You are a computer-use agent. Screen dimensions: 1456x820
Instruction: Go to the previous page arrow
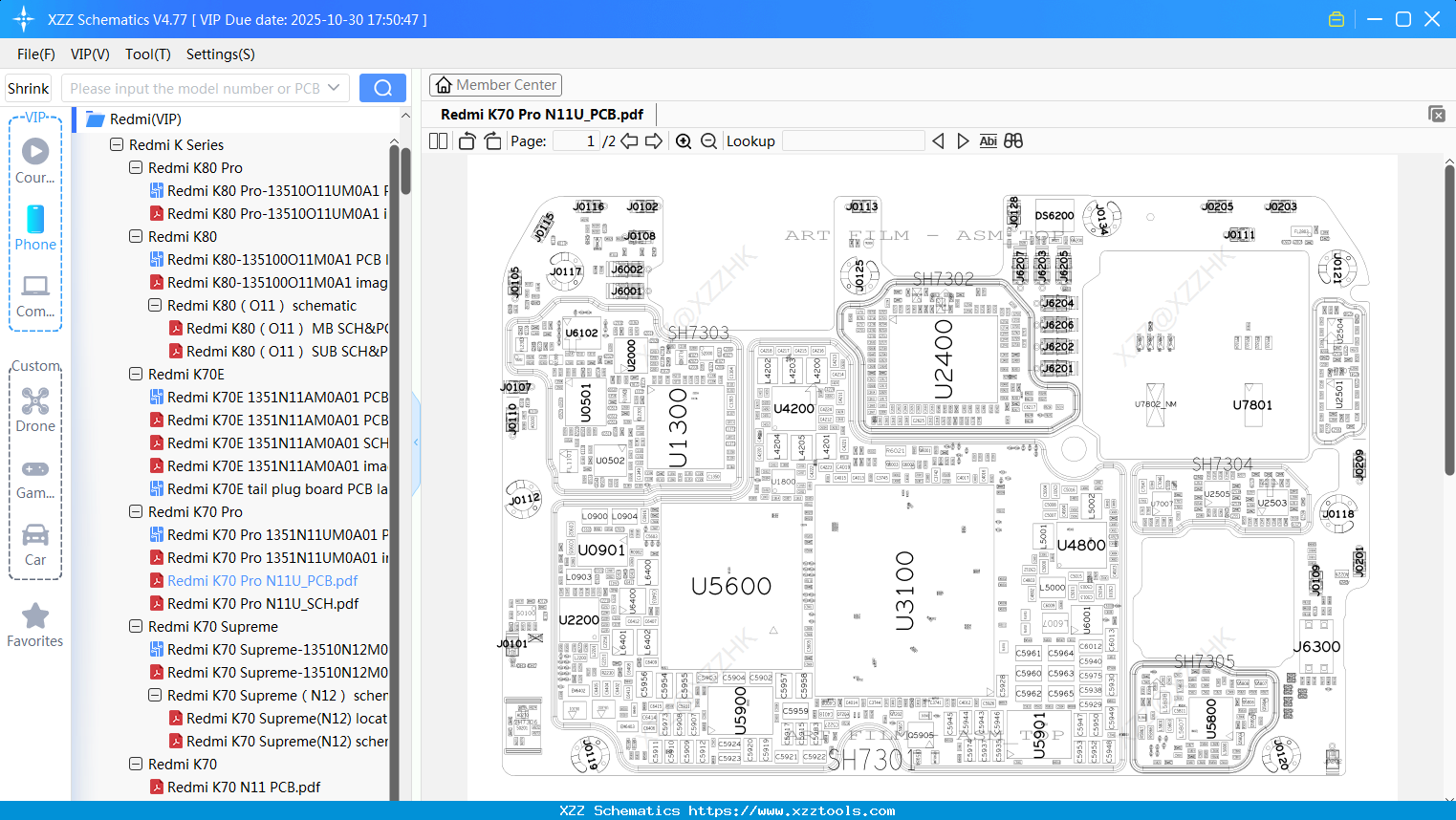click(x=629, y=141)
